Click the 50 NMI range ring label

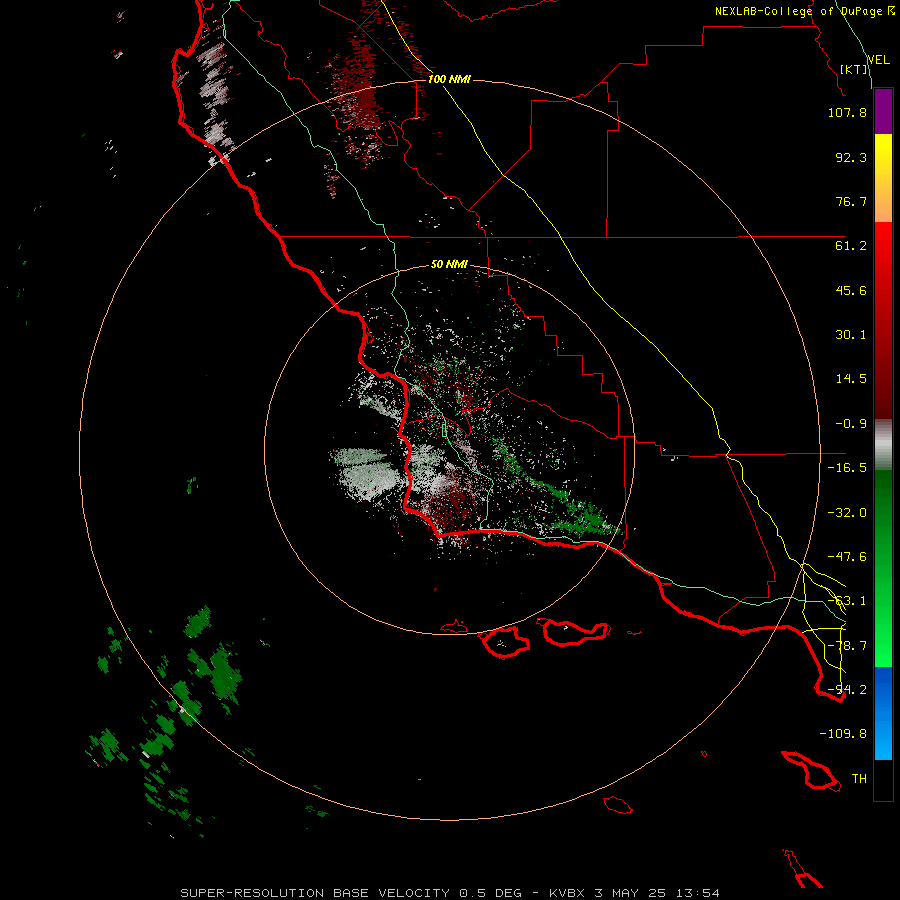pyautogui.click(x=449, y=264)
